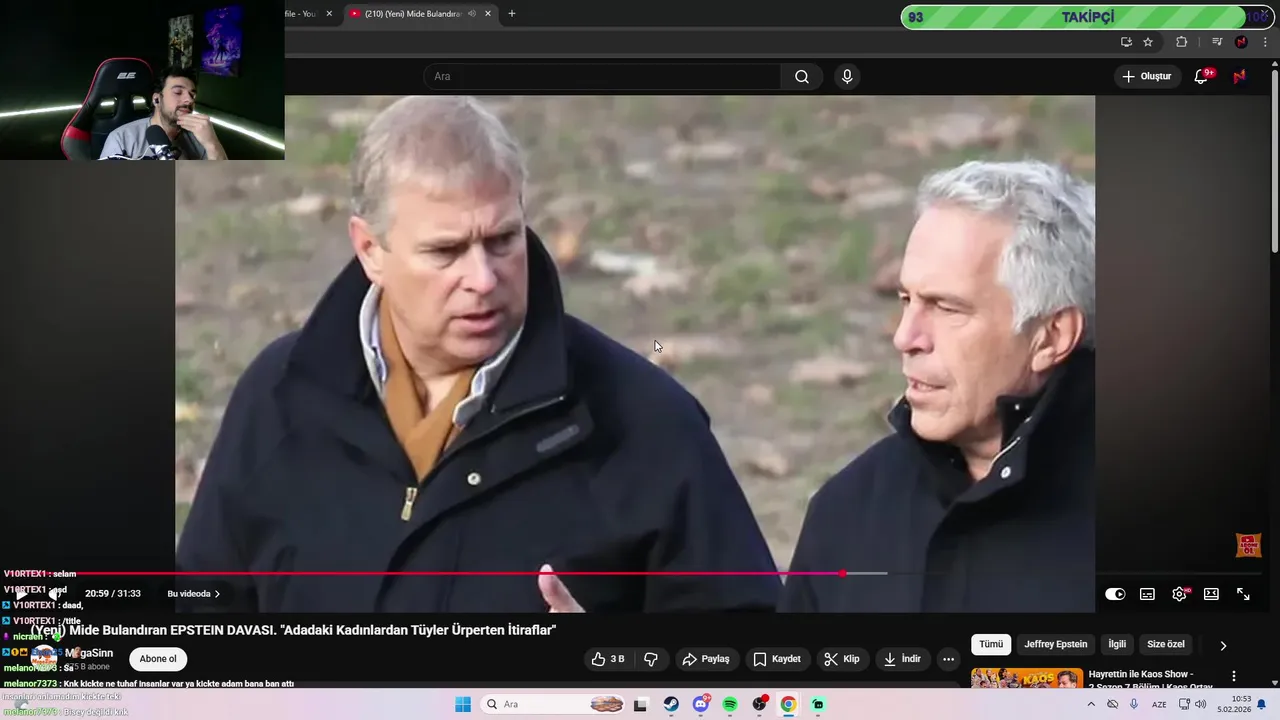Screen dimensions: 1280x720
Task: Start voice search with the microphone icon
Action: (847, 77)
